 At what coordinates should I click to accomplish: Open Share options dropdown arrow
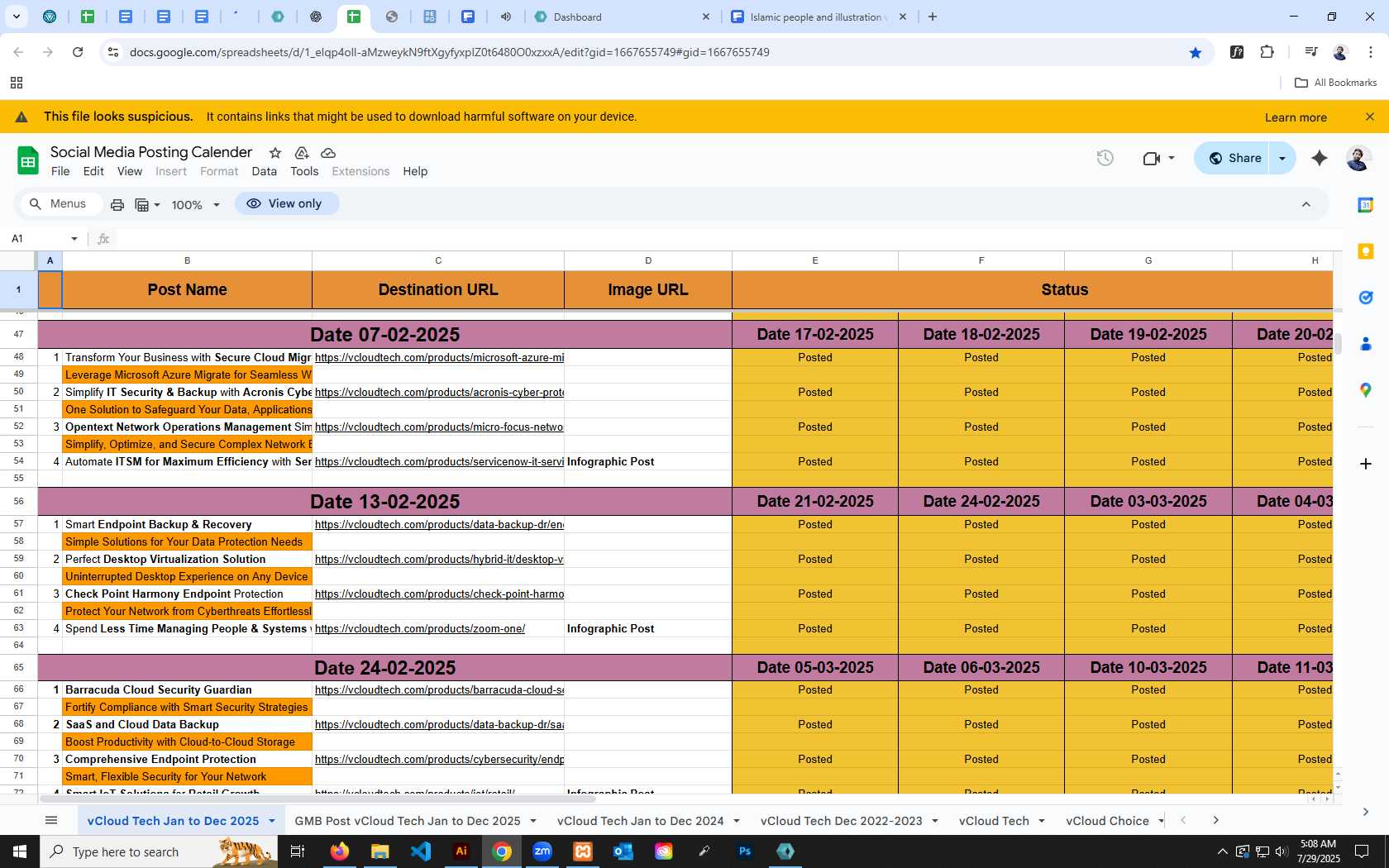pyautogui.click(x=1282, y=158)
